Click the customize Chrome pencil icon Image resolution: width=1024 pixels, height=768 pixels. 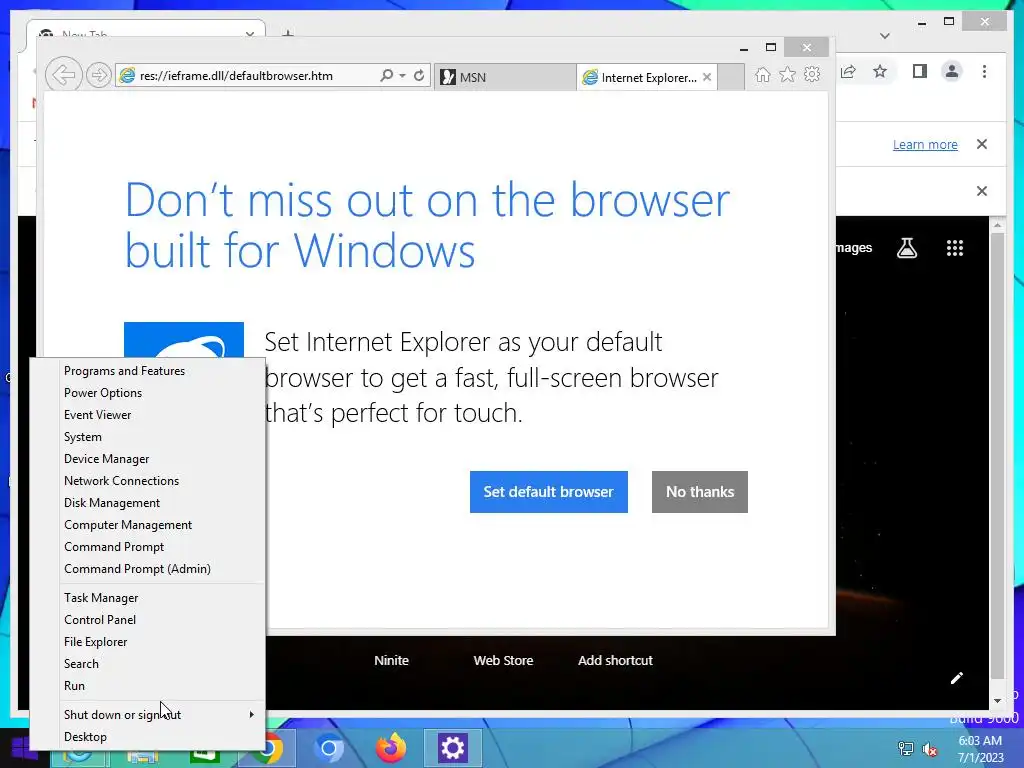[956, 678]
